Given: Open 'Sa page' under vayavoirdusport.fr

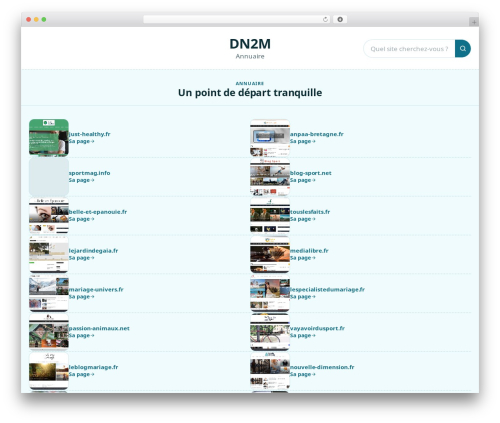Looking at the screenshot, I should (303, 336).
